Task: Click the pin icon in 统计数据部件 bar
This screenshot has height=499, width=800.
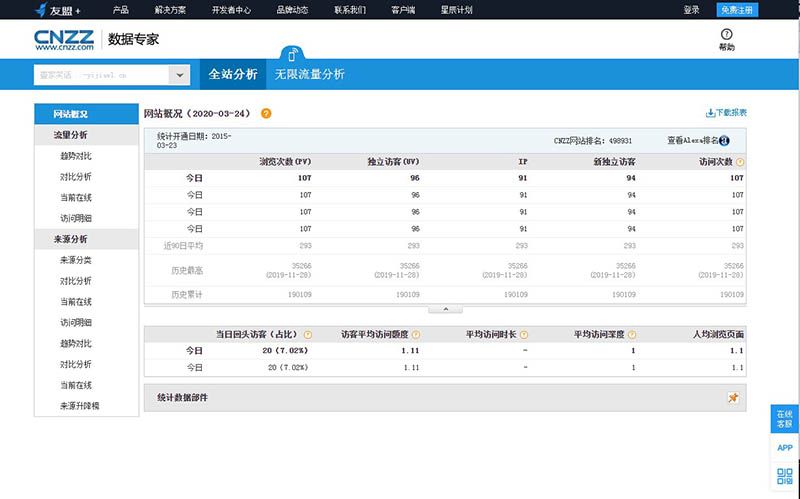Action: 733,398
